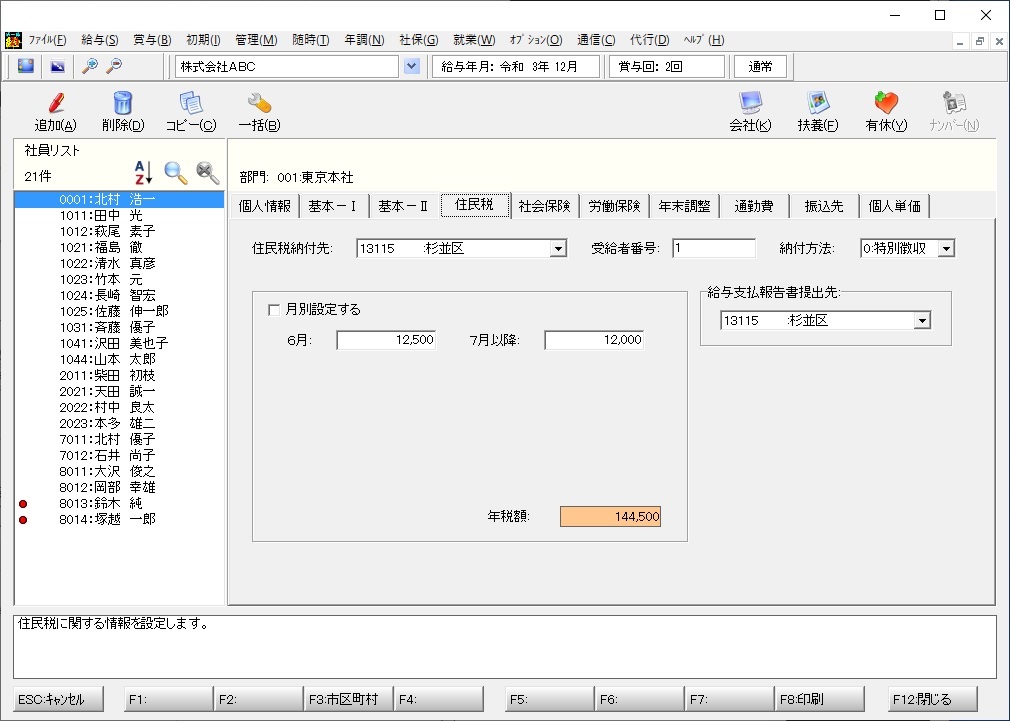The height and width of the screenshot is (721, 1010).
Task: Click the F12:閉じる button
Action: 932,699
